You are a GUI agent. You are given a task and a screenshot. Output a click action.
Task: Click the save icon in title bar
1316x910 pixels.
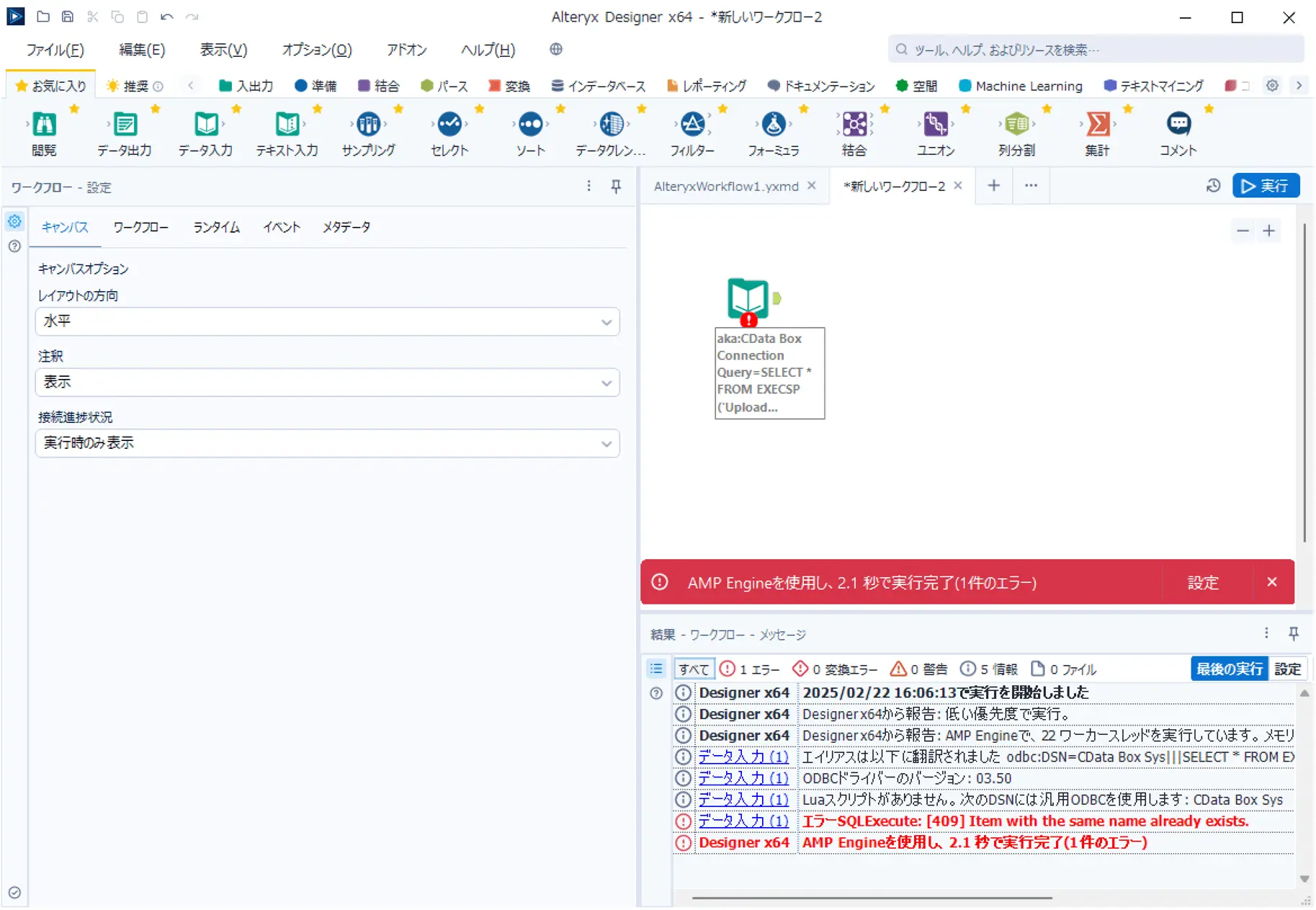coord(67,16)
